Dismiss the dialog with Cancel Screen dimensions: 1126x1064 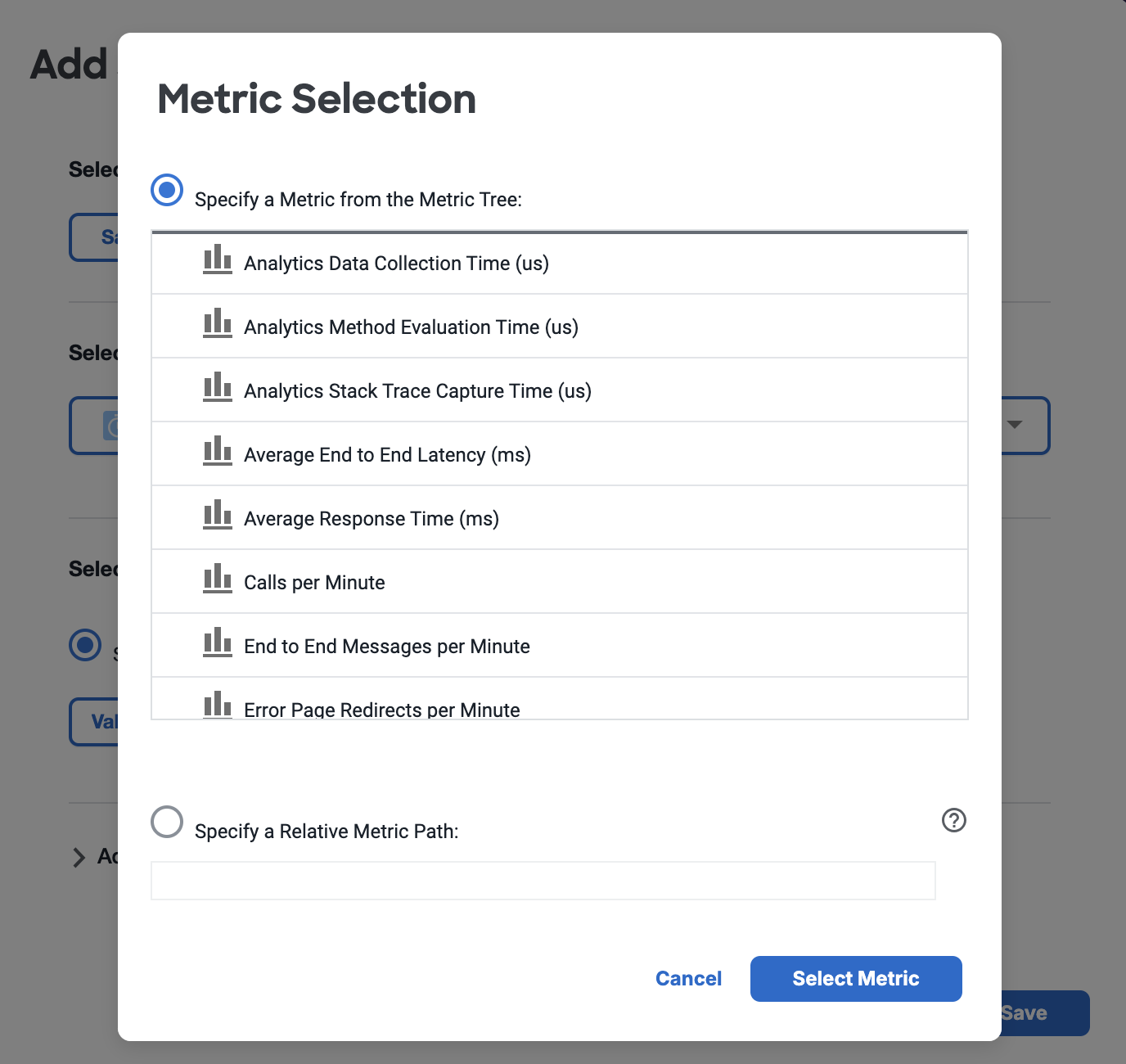(689, 979)
